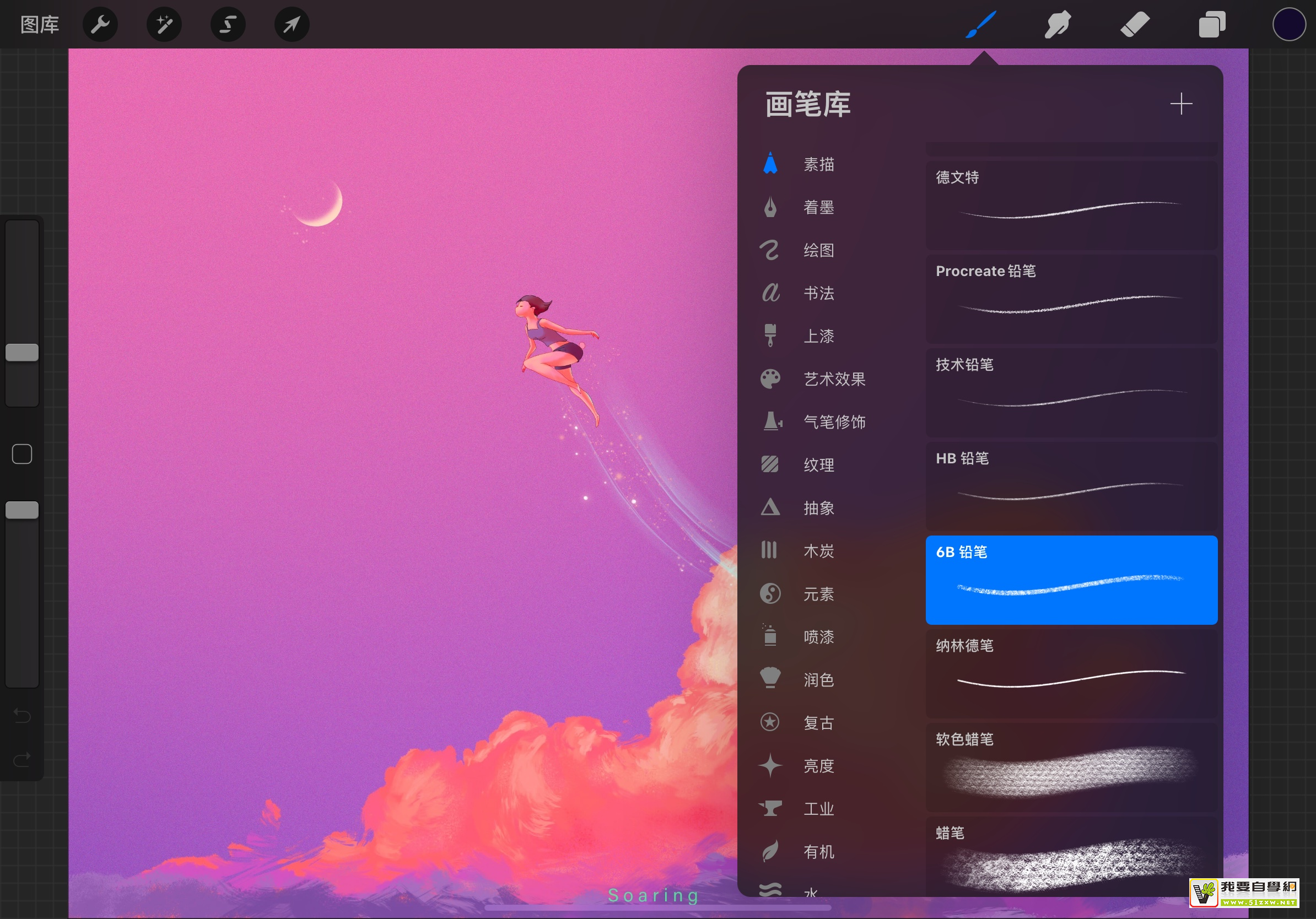Select the Eraser tool

[x=1135, y=25]
